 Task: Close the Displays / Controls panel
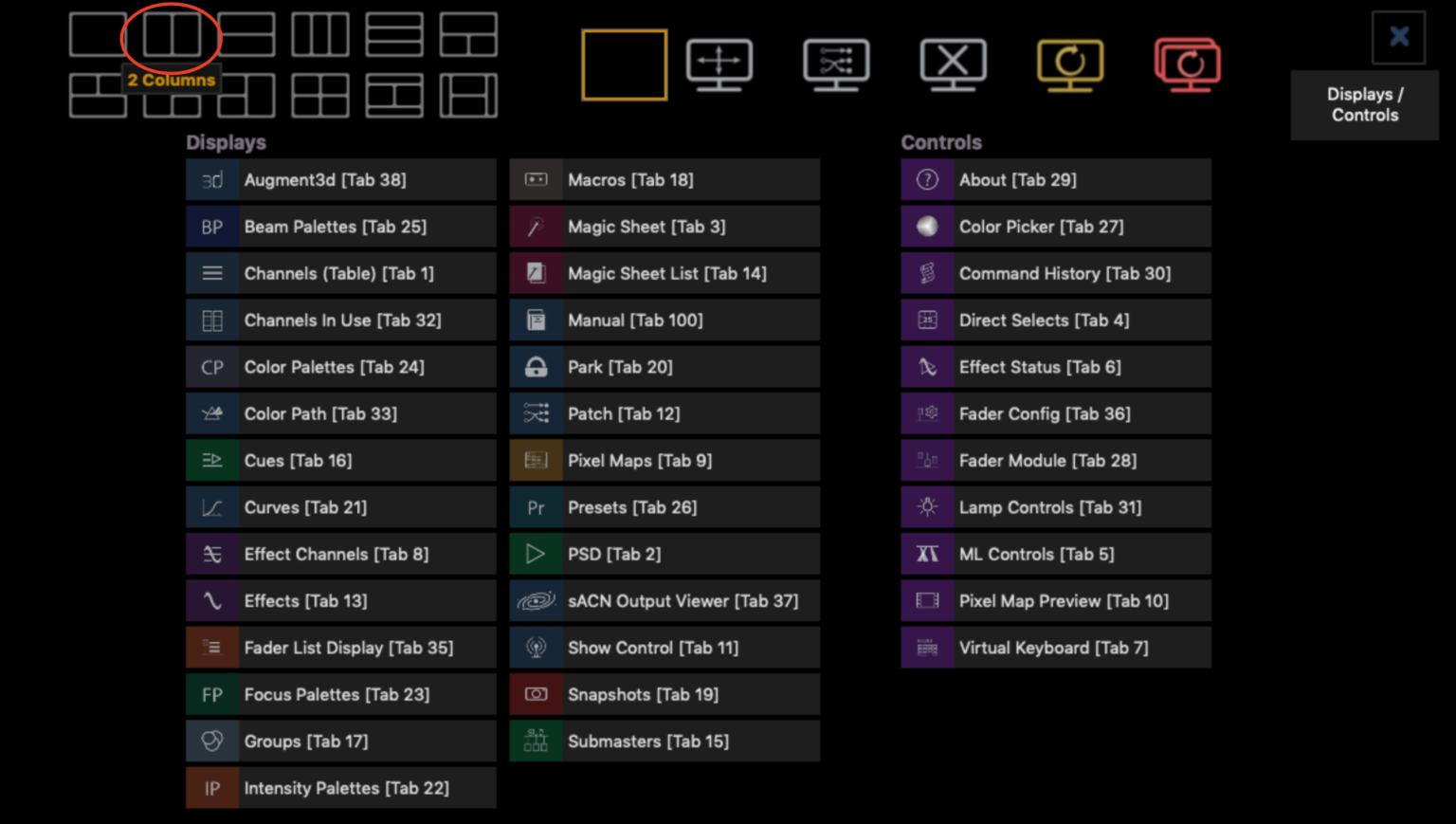tap(1398, 37)
